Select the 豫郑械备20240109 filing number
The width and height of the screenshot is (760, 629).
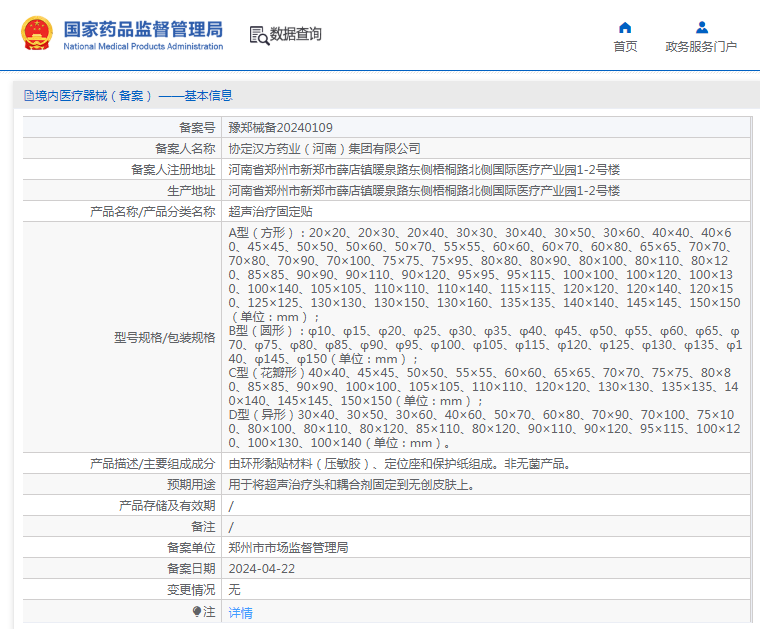click(x=281, y=128)
